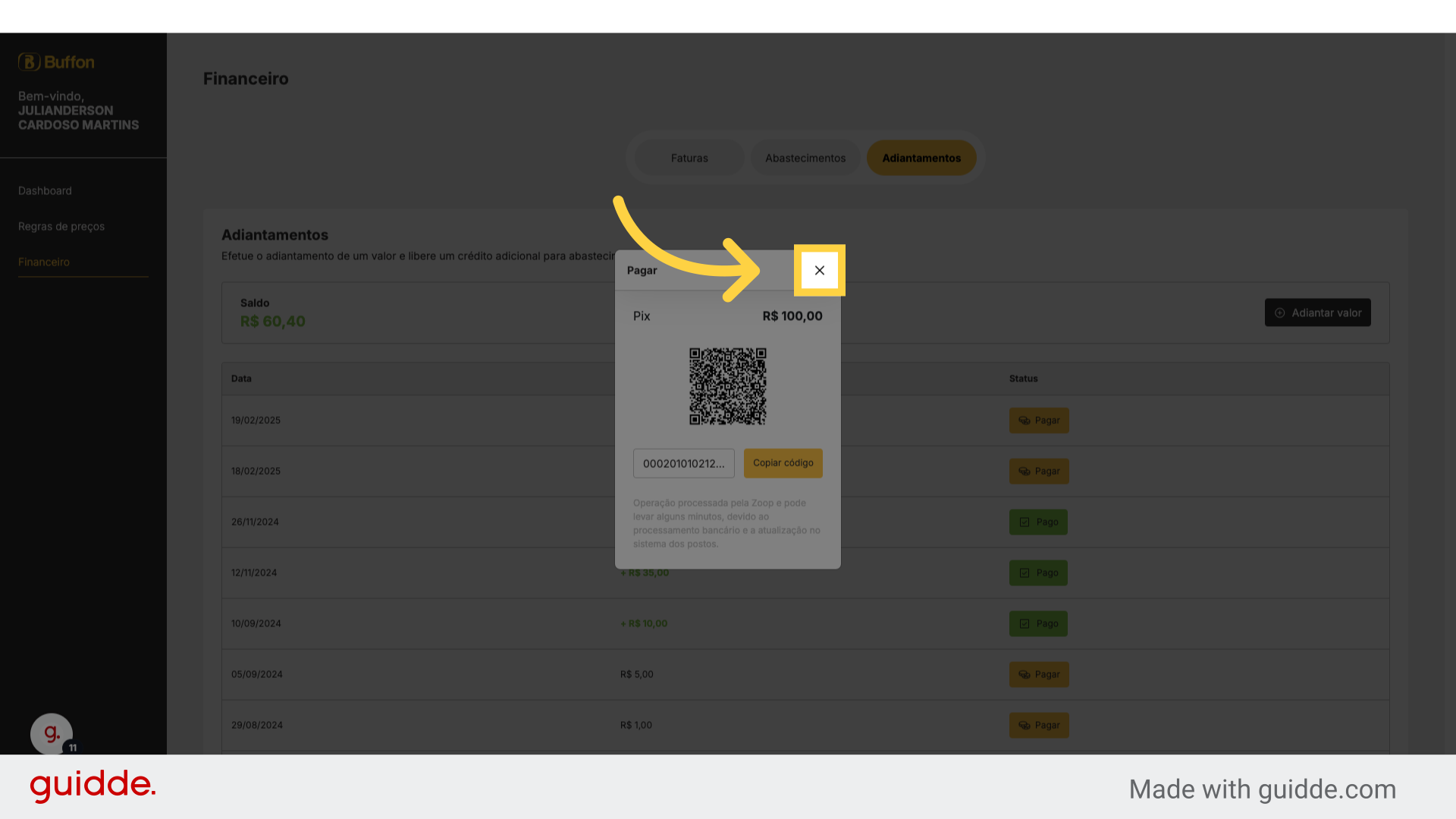Click the payment icon in 29/08/2024 Pagar button

tap(1024, 725)
